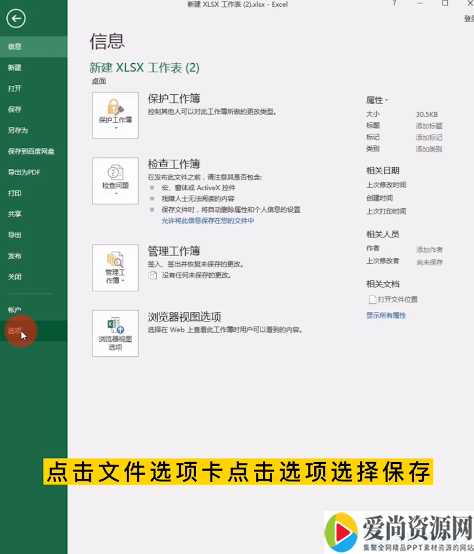
Task: Click the 30.5KB size value
Action: pyautogui.click(x=427, y=114)
